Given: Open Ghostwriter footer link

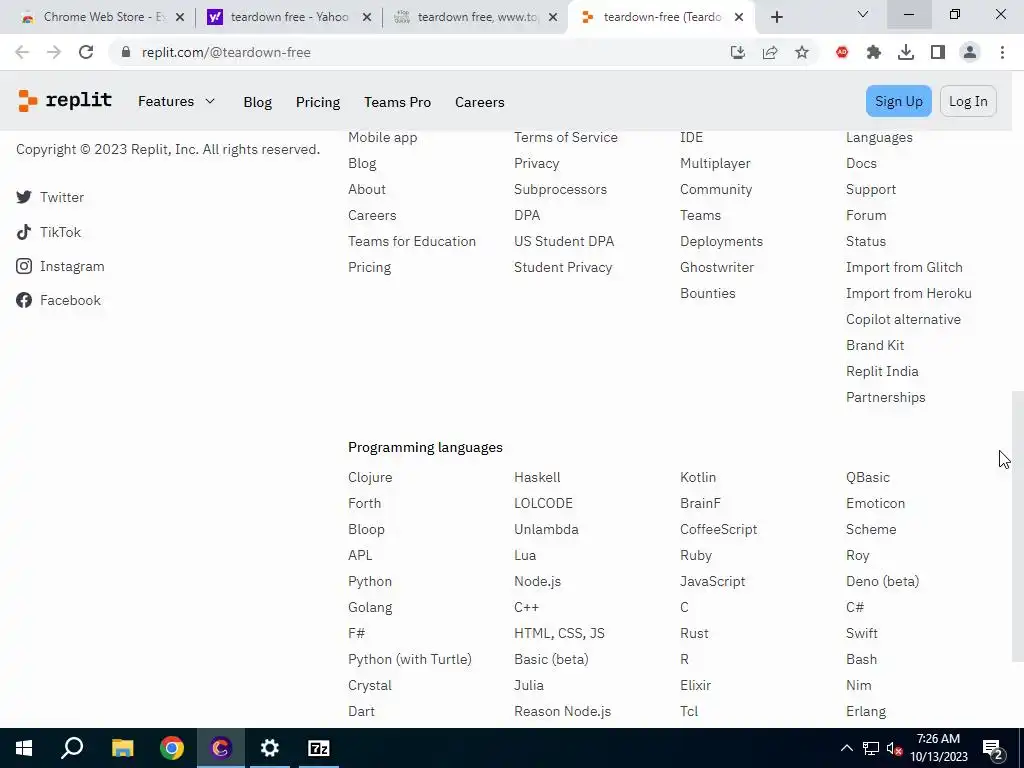Looking at the screenshot, I should pos(716,267).
